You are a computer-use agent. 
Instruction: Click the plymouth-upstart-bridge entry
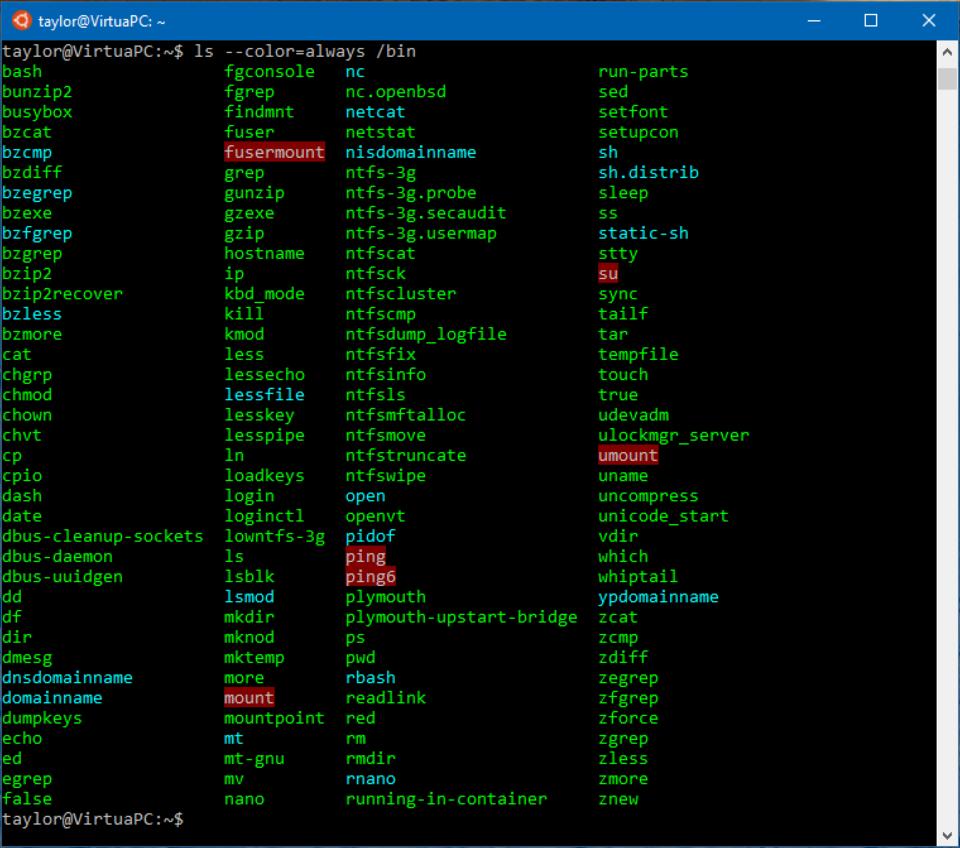[x=461, y=617]
